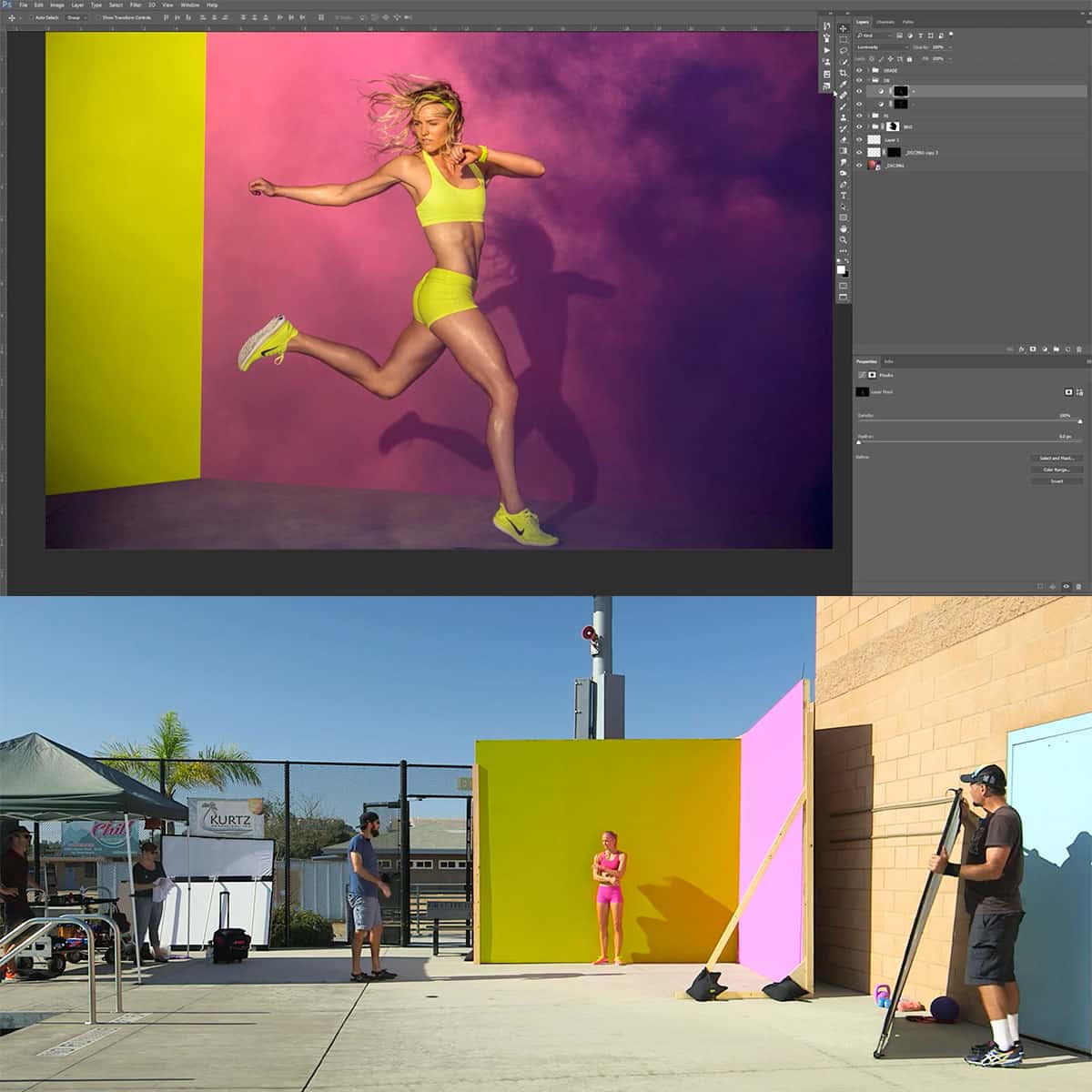Delete the selected layer
1092x1092 pixels.
tap(1079, 349)
